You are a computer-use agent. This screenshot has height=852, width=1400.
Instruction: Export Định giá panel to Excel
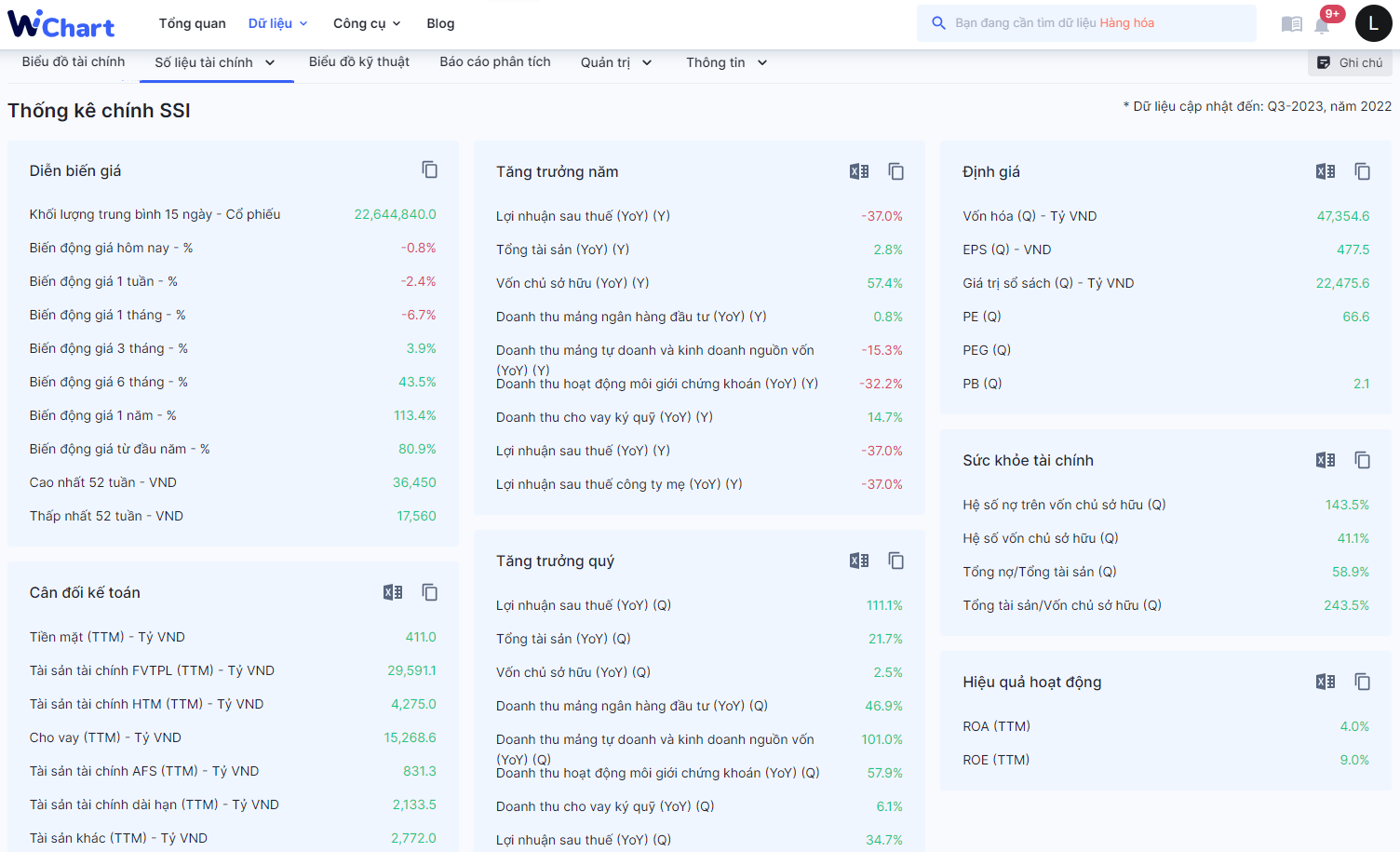1326,171
